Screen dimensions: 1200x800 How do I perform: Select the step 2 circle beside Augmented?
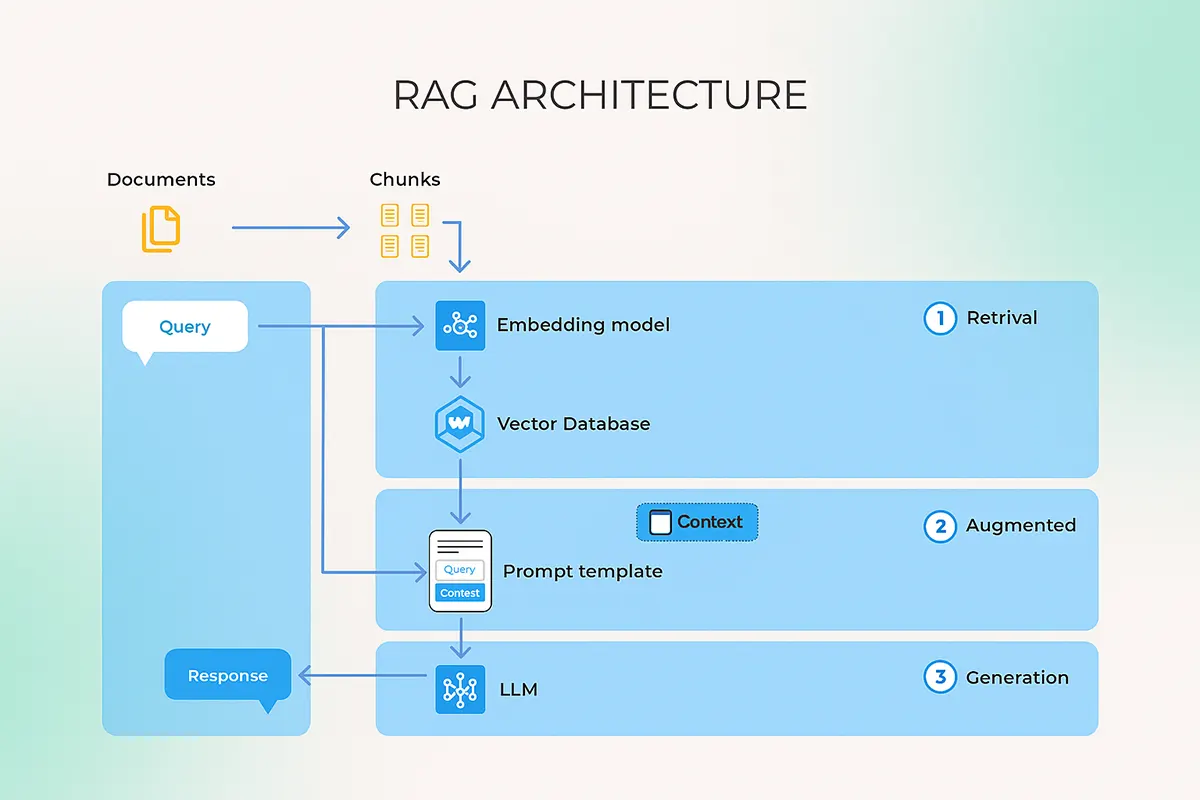(939, 526)
